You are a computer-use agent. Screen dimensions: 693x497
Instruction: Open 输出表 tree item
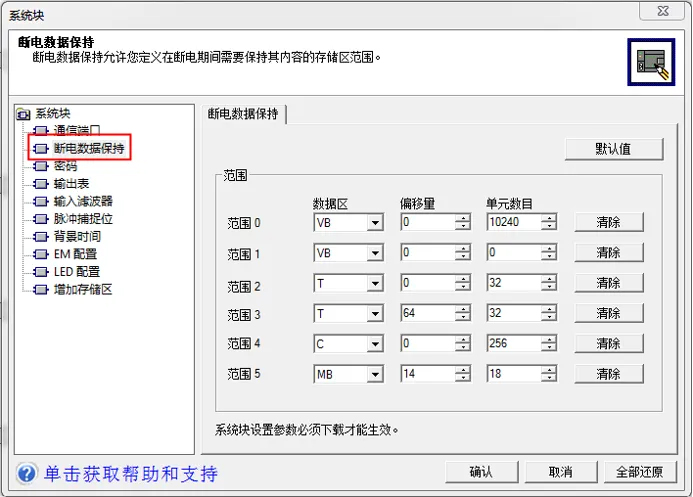(71, 183)
